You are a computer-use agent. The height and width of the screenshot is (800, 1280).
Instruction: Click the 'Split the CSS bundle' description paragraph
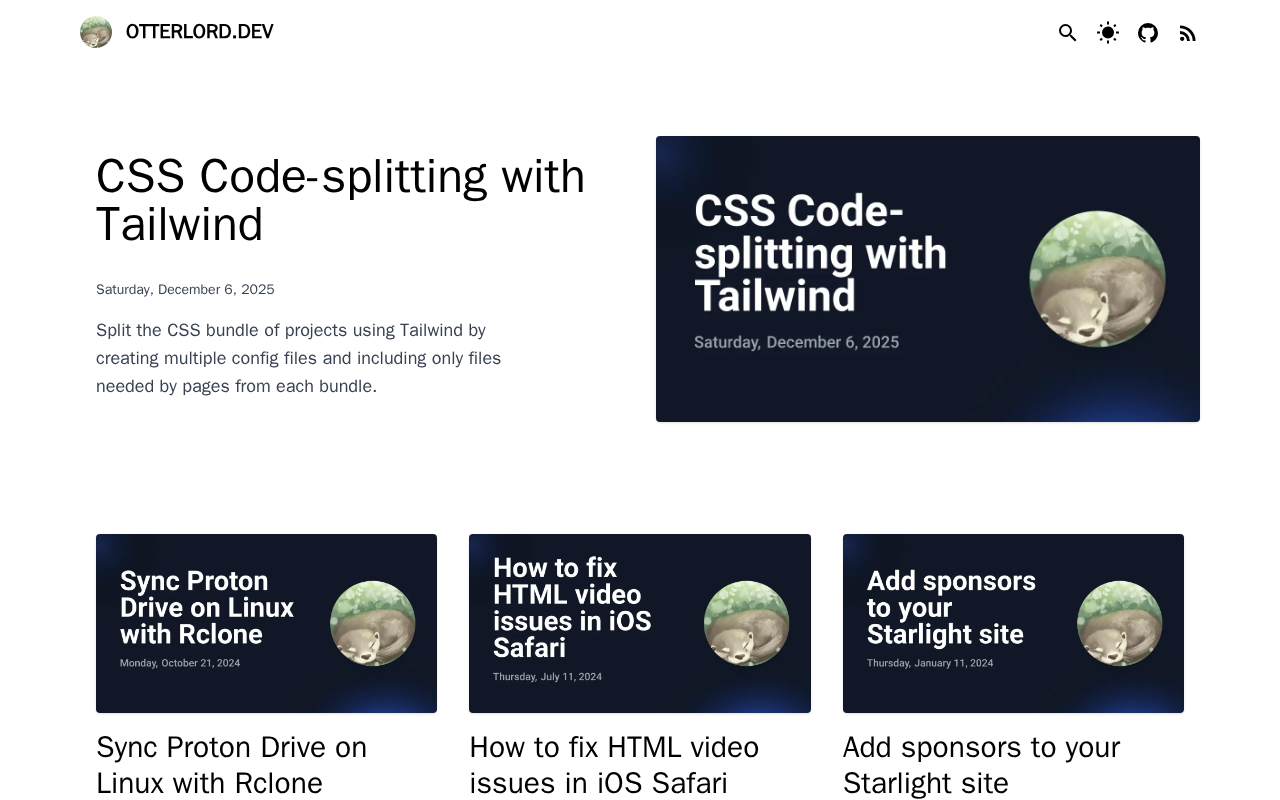(298, 358)
